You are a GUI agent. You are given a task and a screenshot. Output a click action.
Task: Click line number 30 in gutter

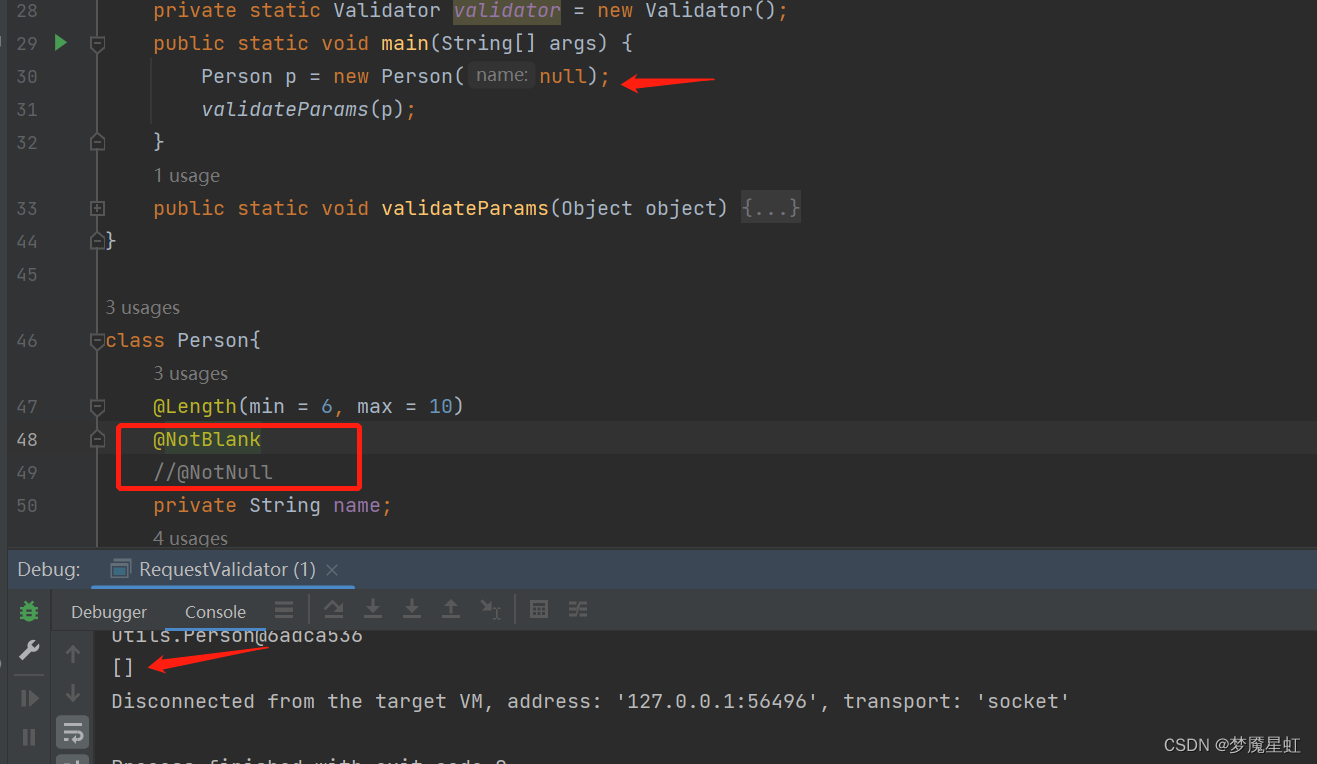pyautogui.click(x=27, y=76)
